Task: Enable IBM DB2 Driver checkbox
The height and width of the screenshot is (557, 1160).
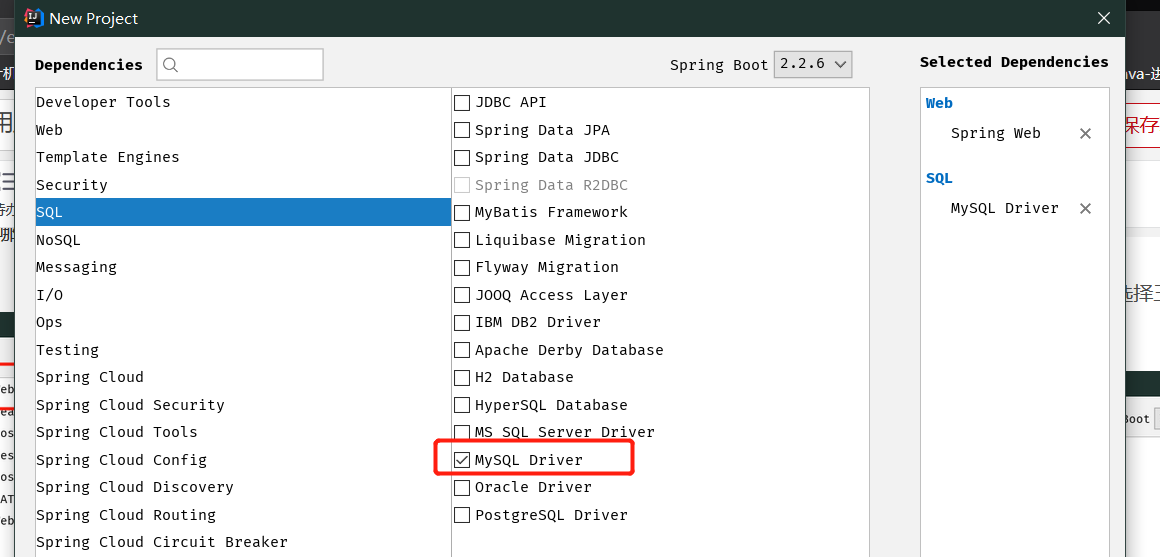Action: [462, 323]
